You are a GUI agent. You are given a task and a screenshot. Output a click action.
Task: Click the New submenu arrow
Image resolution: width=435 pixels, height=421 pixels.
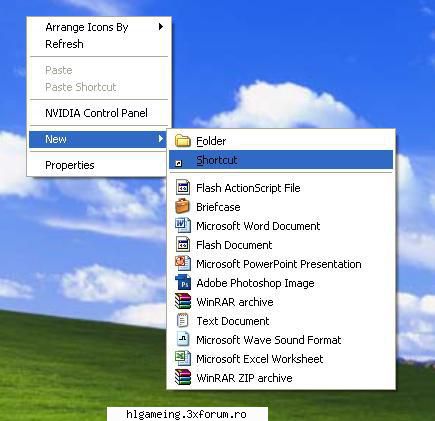point(161,139)
